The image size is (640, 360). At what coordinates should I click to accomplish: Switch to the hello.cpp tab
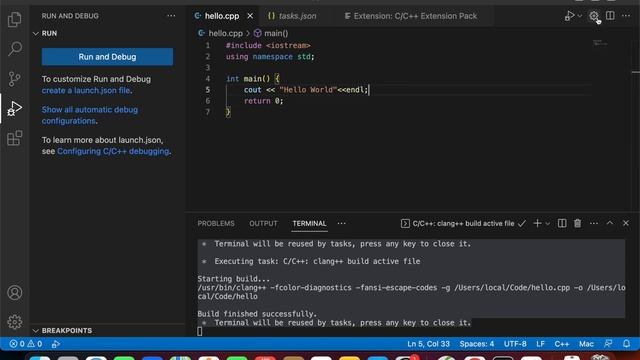(x=222, y=16)
